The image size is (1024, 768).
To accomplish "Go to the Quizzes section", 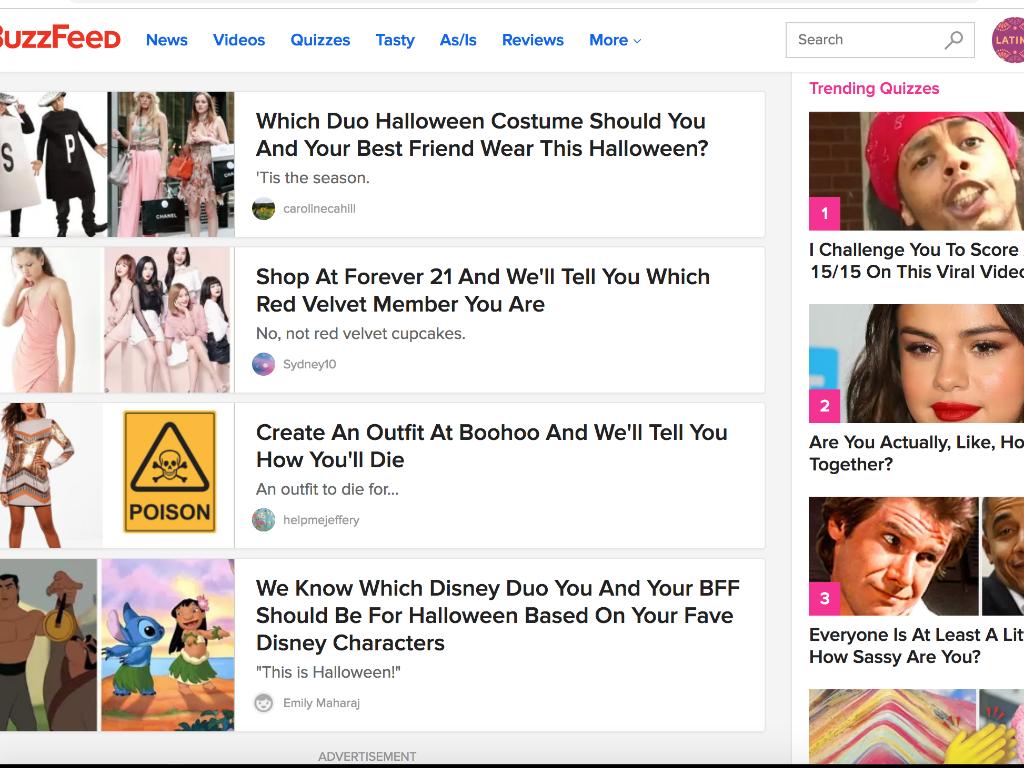I will 320,40.
